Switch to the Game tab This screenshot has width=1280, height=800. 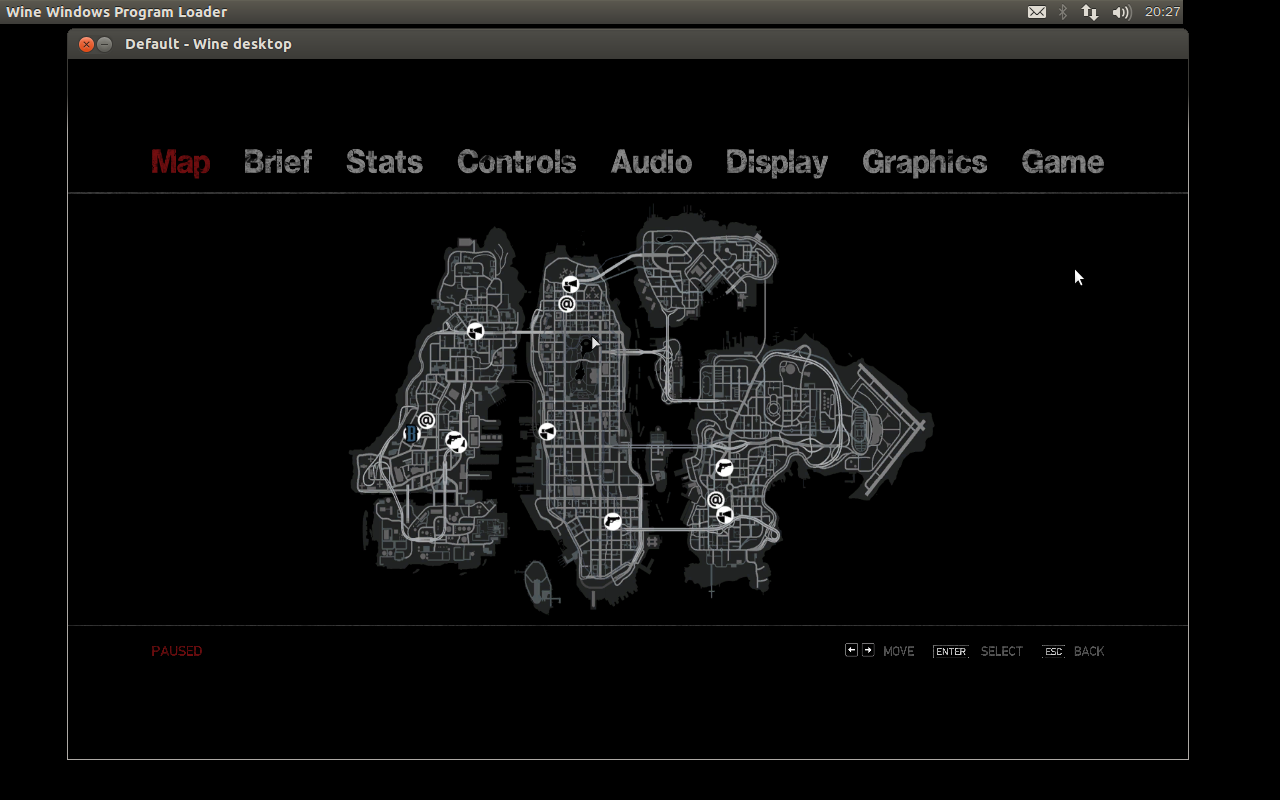[x=1063, y=162]
